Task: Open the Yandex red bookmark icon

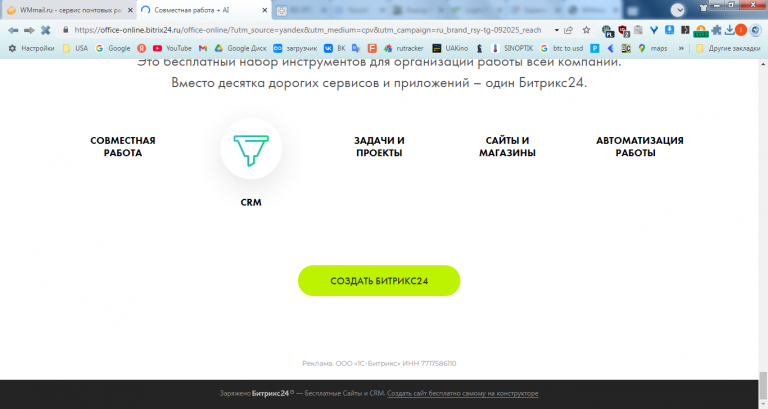Action: coord(142,48)
